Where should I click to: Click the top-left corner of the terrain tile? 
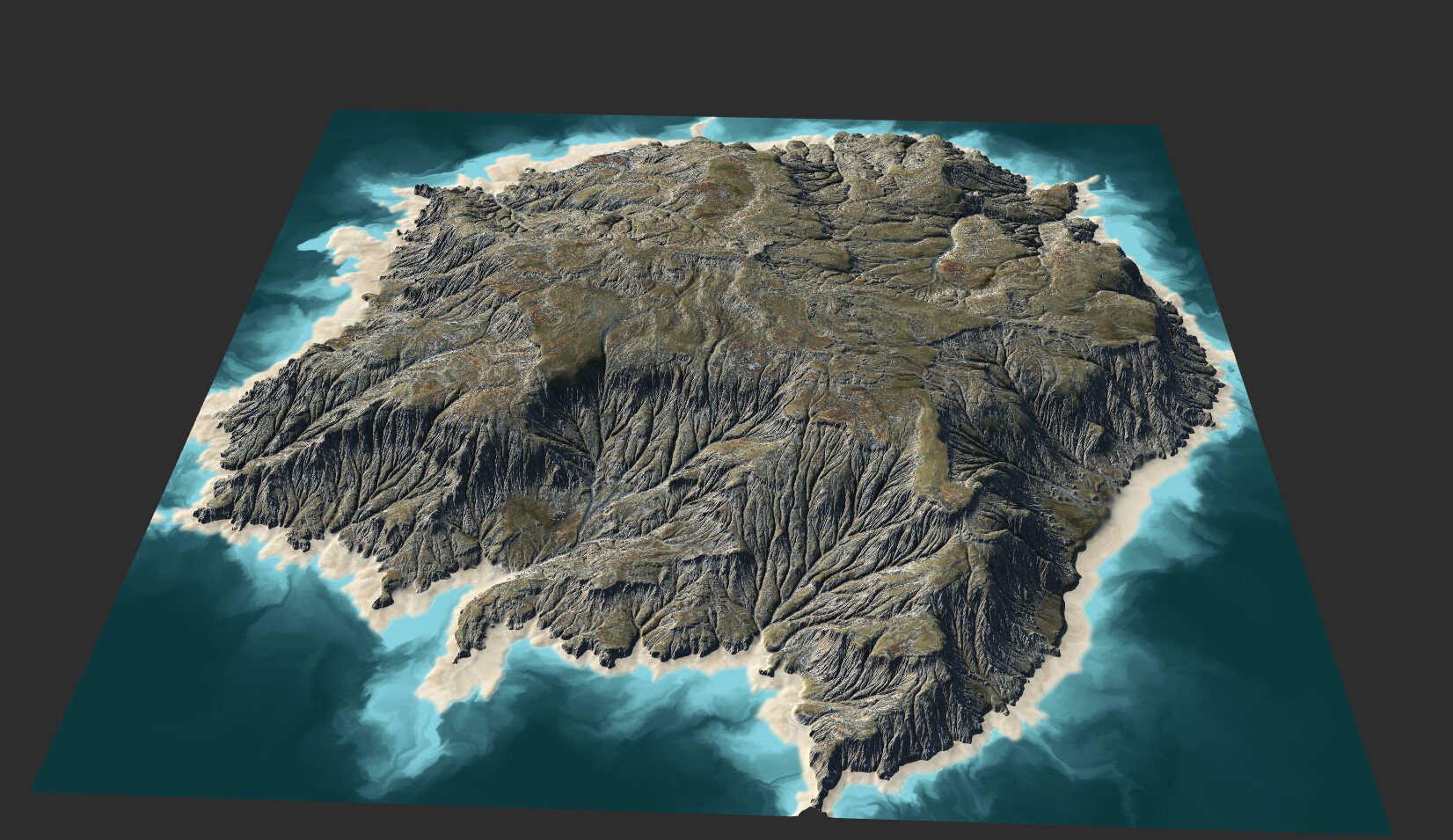pyautogui.click(x=334, y=114)
